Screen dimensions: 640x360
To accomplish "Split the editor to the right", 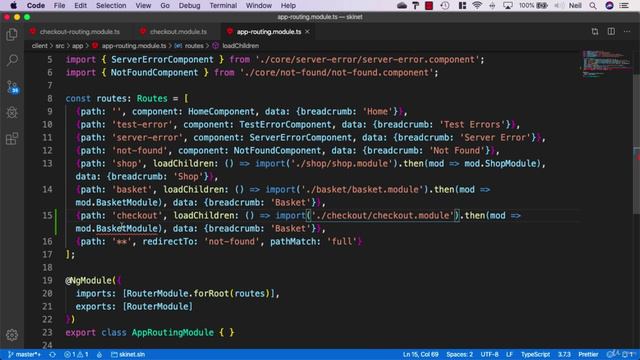I will click(611, 31).
